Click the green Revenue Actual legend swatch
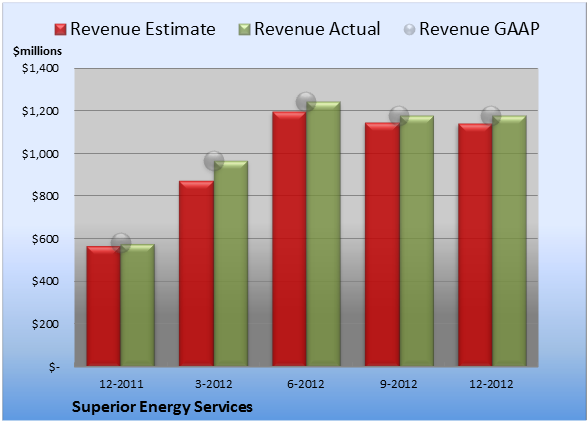The height and width of the screenshot is (422, 588). (244, 30)
